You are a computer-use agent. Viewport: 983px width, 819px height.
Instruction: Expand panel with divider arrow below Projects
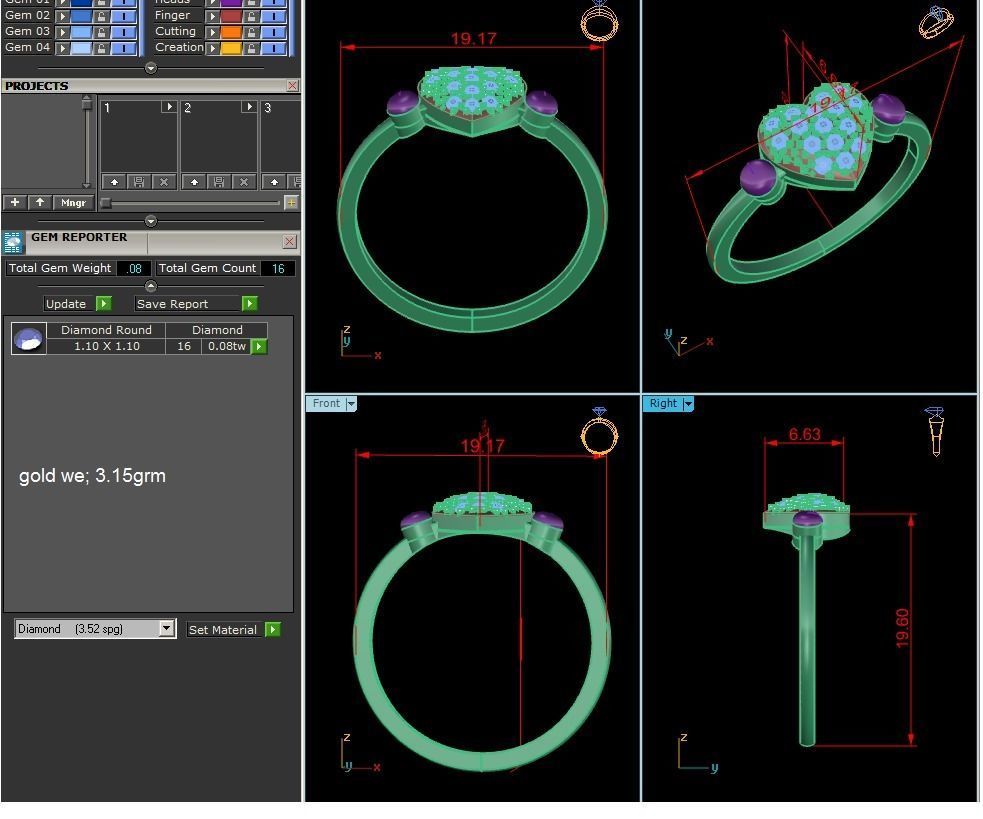[150, 221]
